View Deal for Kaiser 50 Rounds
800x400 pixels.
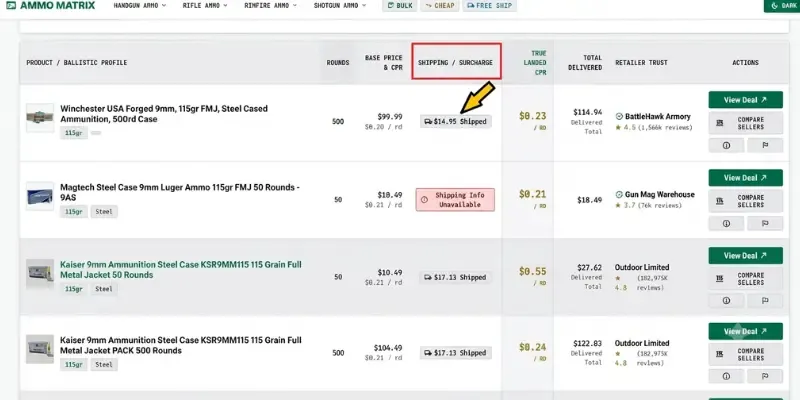pos(745,256)
